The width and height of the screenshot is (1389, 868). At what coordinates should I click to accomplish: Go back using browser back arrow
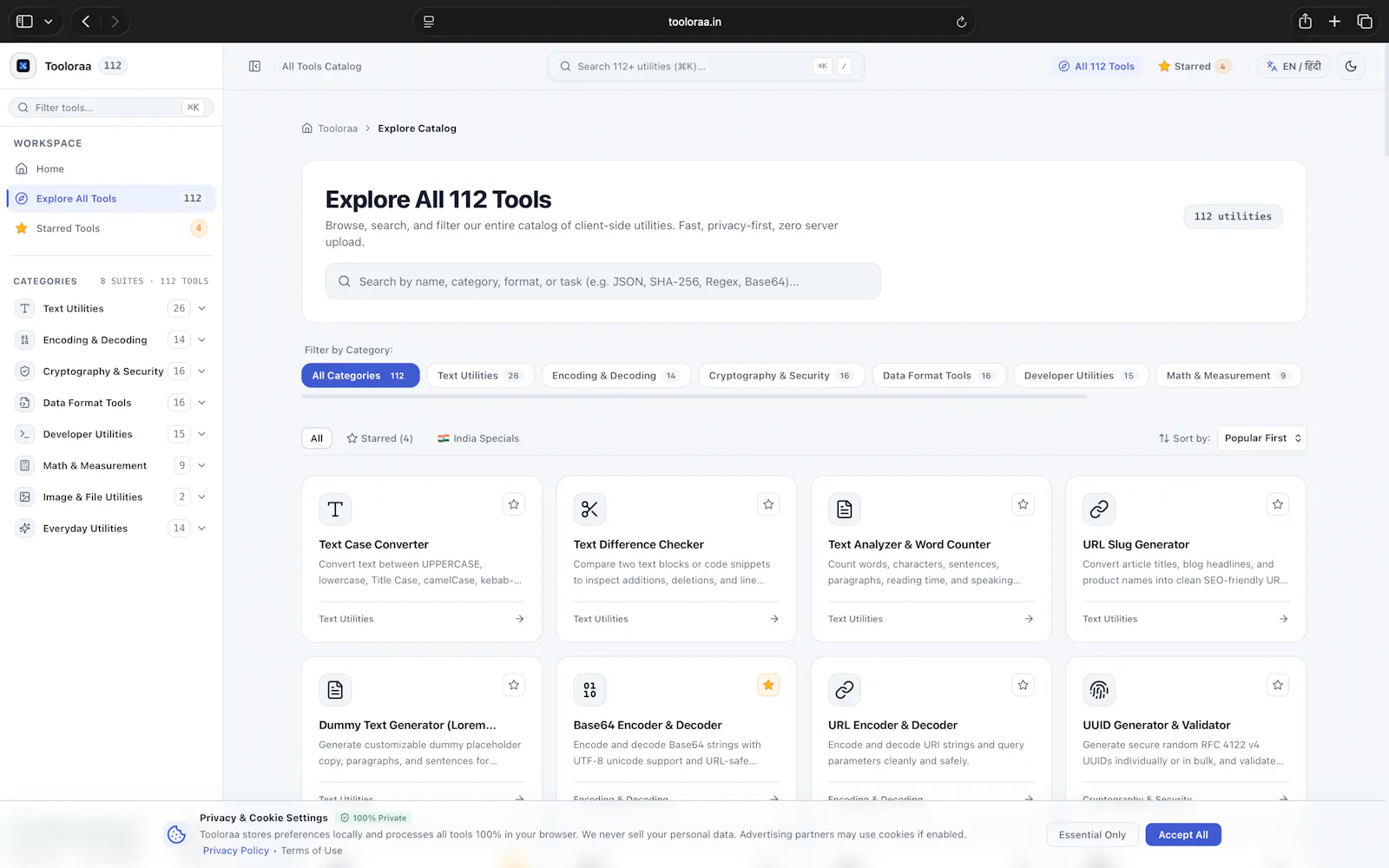(86, 22)
